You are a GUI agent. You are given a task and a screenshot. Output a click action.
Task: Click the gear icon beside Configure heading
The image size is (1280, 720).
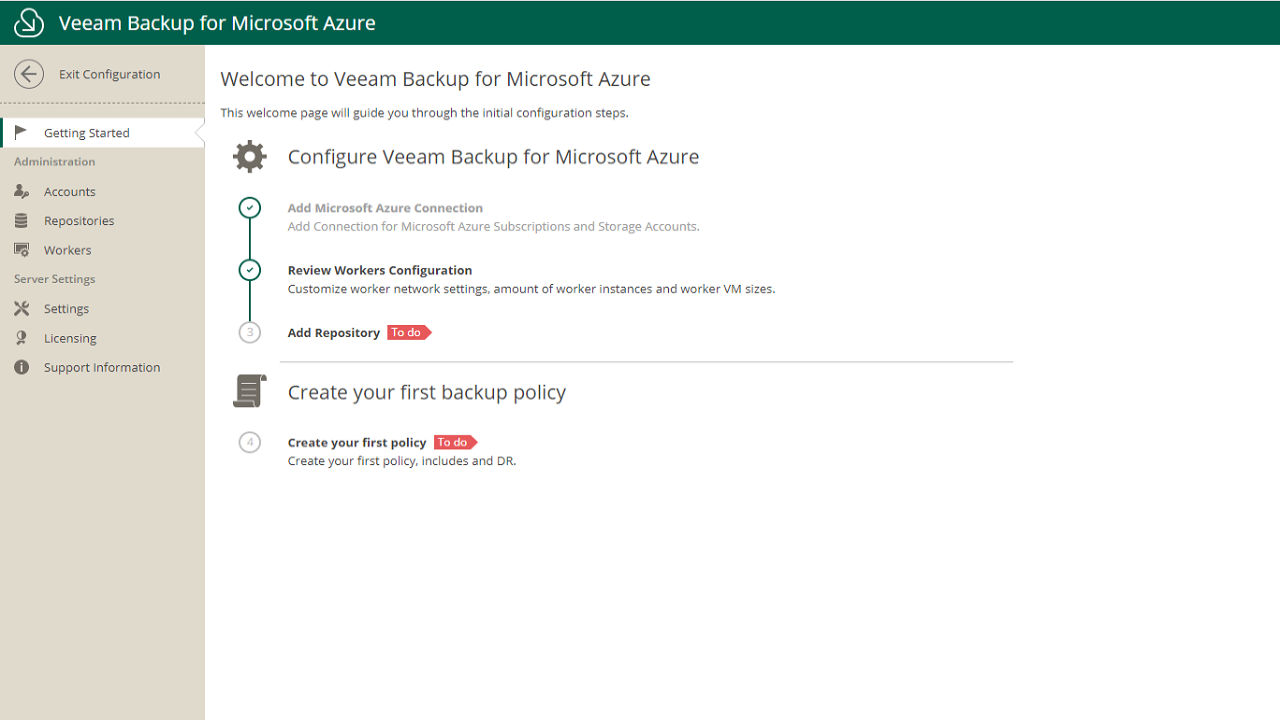click(250, 157)
